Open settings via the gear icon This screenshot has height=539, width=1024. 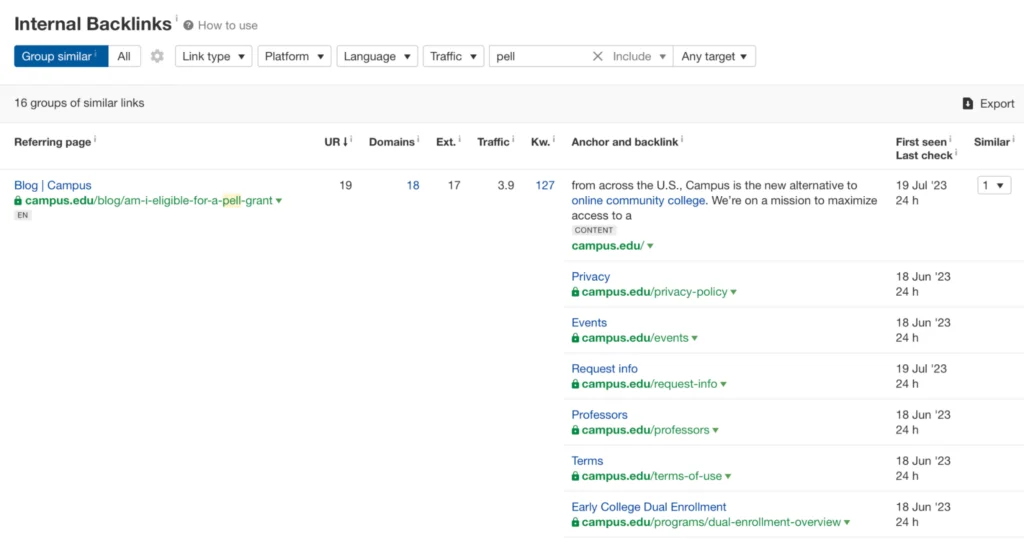tap(157, 56)
